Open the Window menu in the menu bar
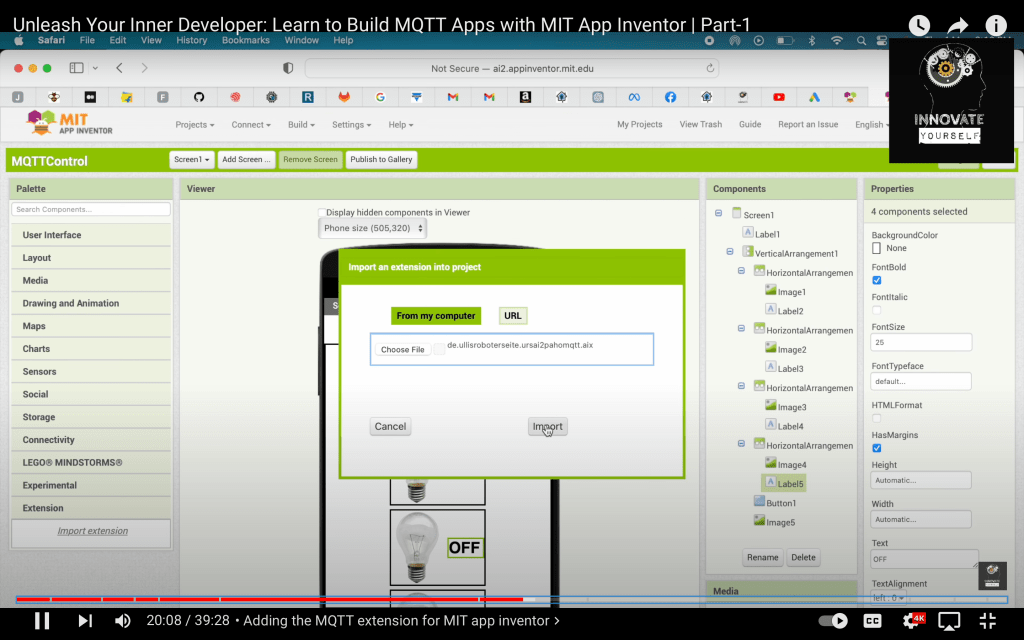This screenshot has height=640, width=1024. [301, 40]
